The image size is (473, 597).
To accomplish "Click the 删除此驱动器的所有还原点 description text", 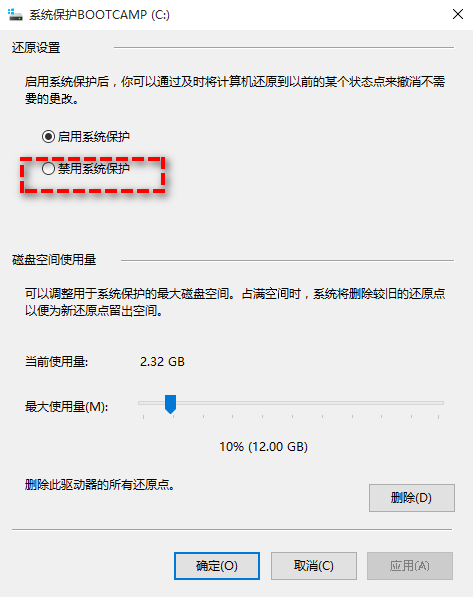I will [100, 485].
